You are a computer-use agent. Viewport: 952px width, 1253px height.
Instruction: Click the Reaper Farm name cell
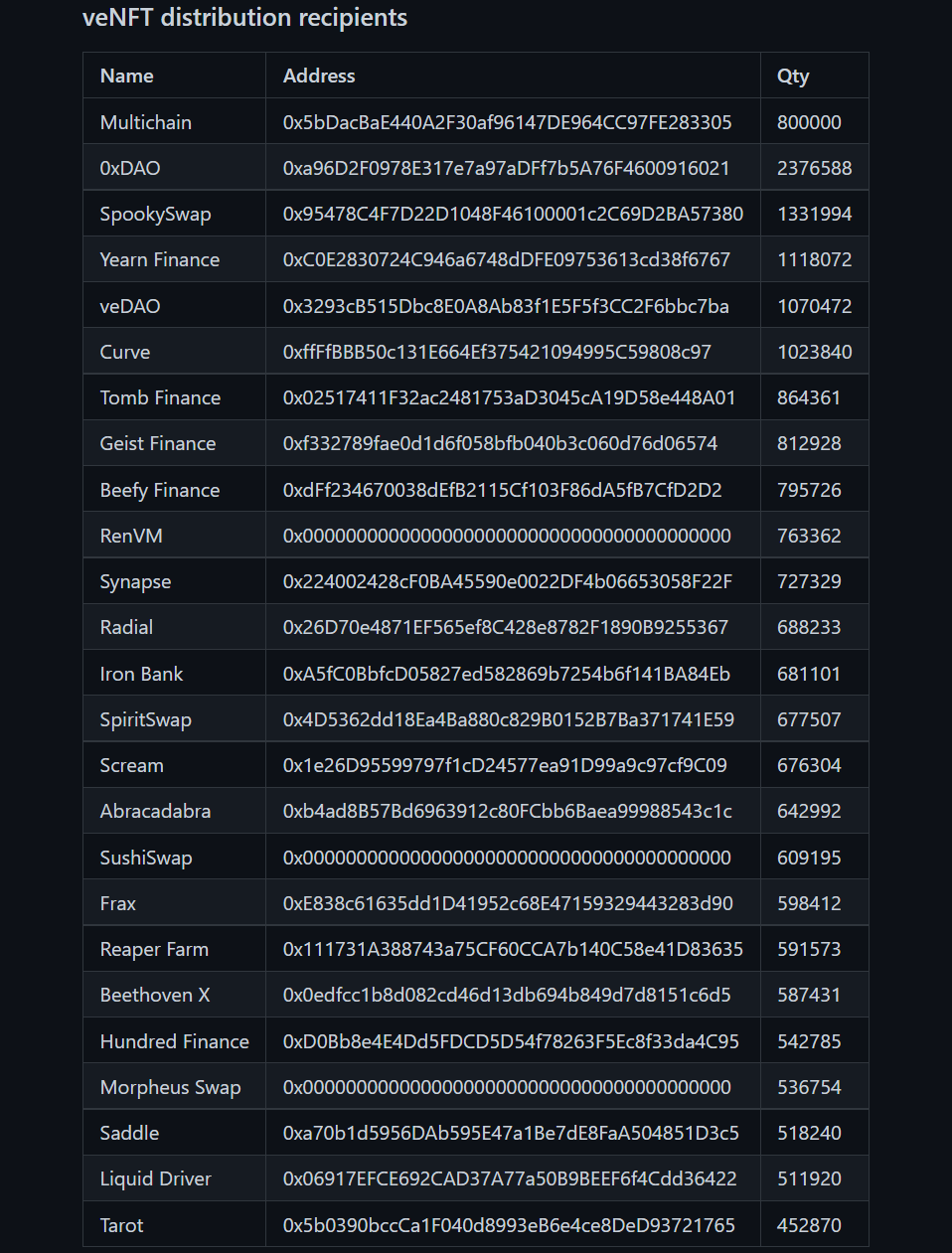[x=174, y=949]
